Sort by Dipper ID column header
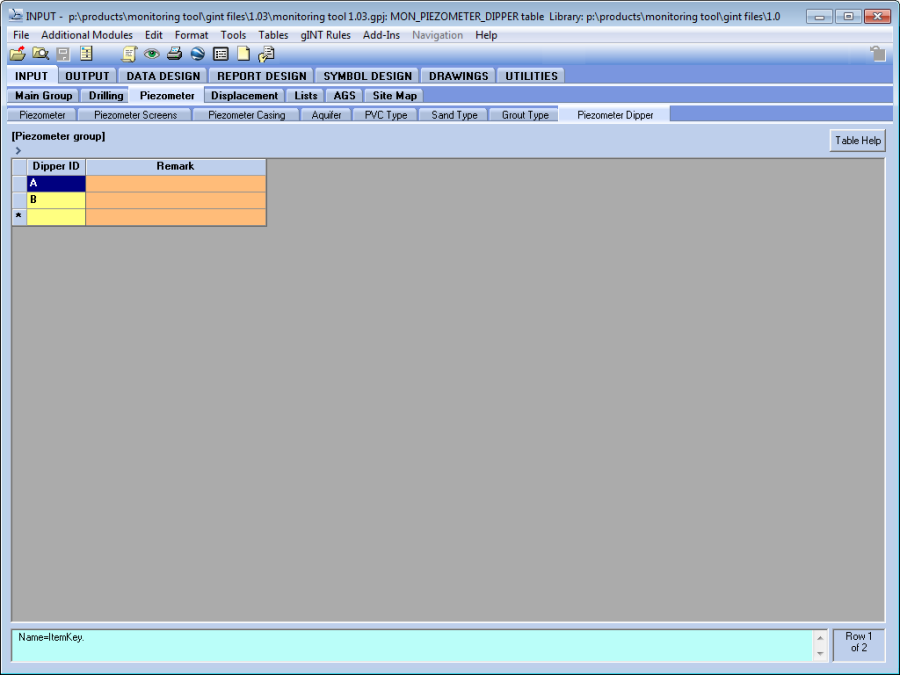900x675 pixels. point(56,166)
